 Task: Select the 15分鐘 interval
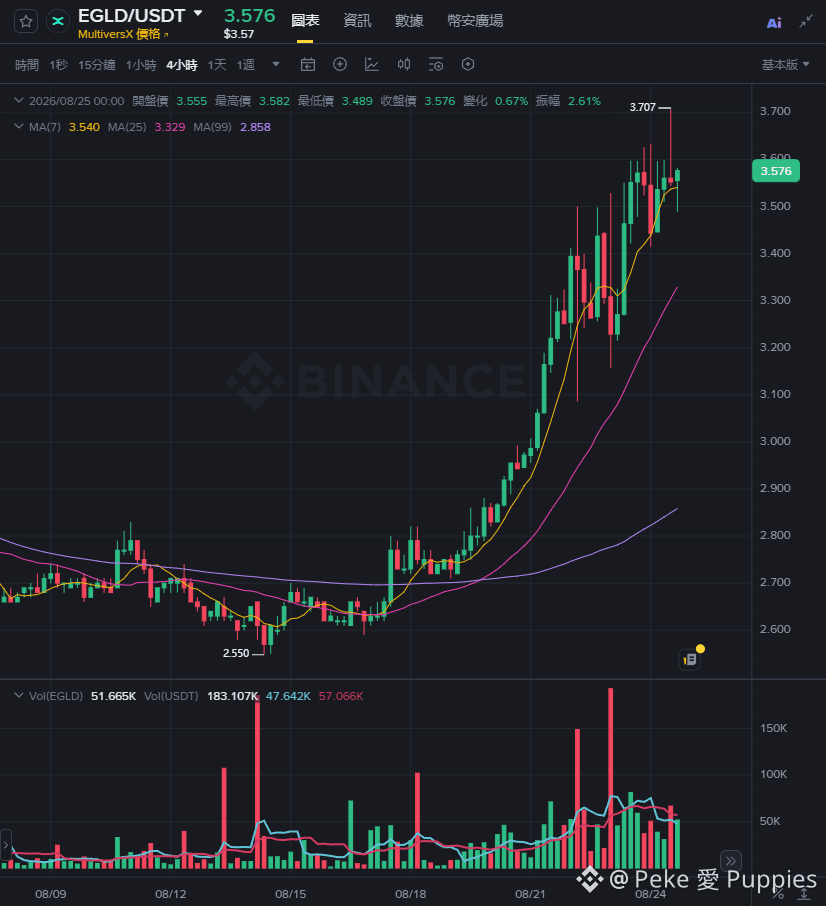(x=96, y=65)
